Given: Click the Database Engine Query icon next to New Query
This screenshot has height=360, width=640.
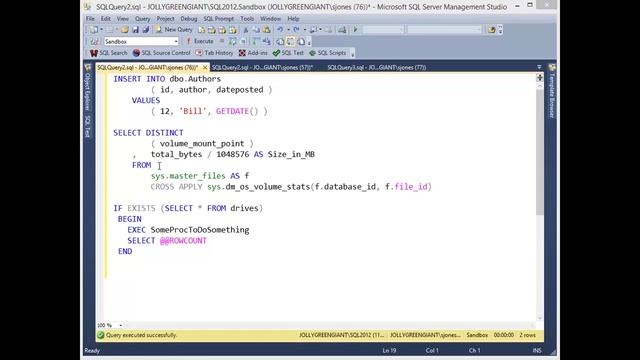Looking at the screenshot, I should coord(201,30).
